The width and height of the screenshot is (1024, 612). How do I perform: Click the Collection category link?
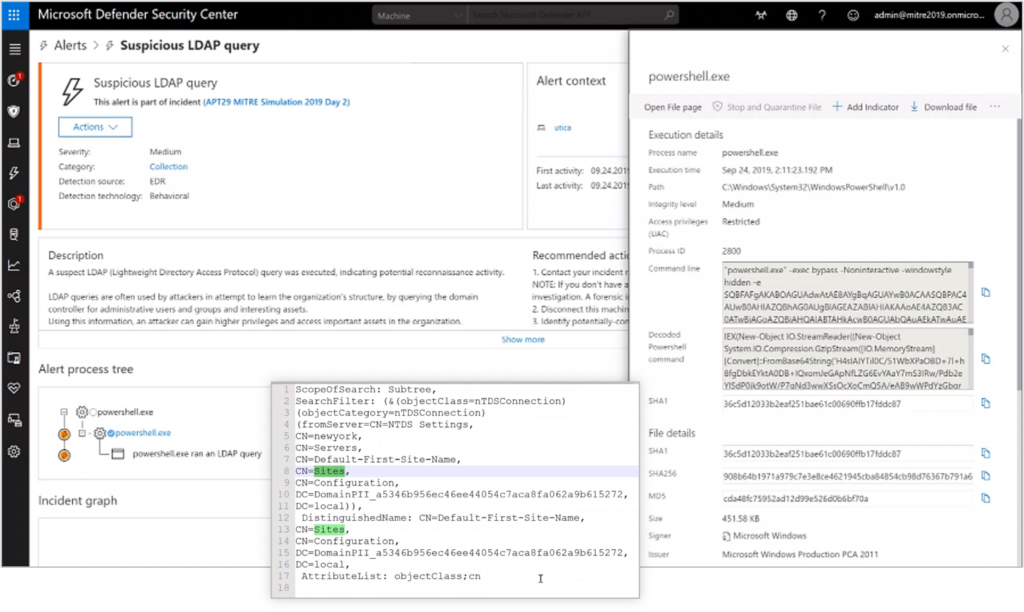(x=168, y=166)
